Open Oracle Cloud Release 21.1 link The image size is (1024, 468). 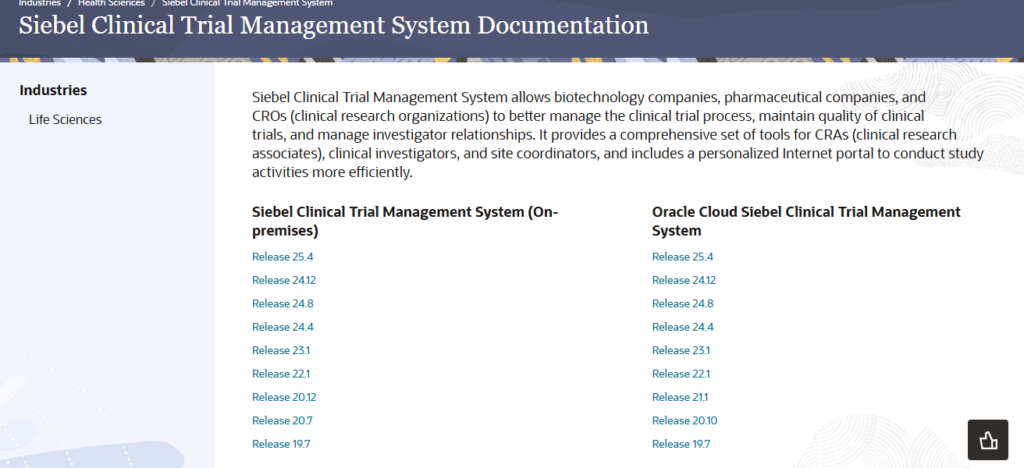(680, 397)
